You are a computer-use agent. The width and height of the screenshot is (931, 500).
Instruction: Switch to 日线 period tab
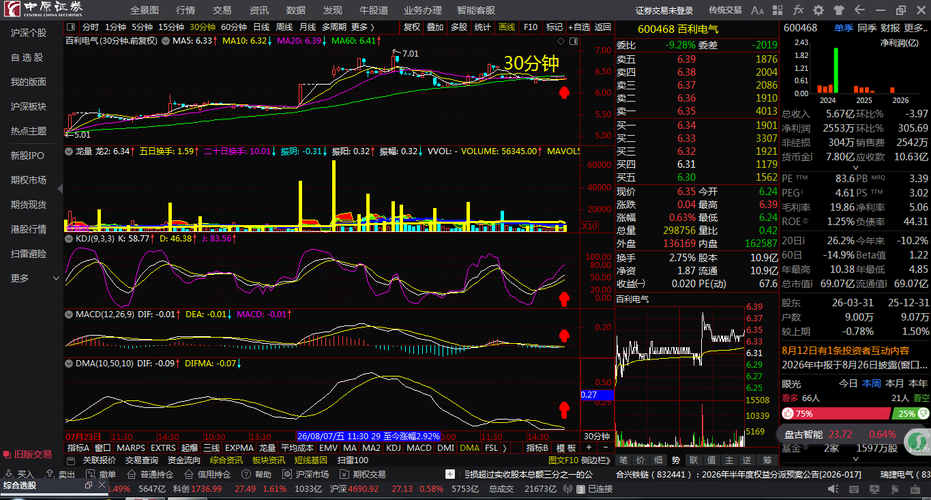261,27
